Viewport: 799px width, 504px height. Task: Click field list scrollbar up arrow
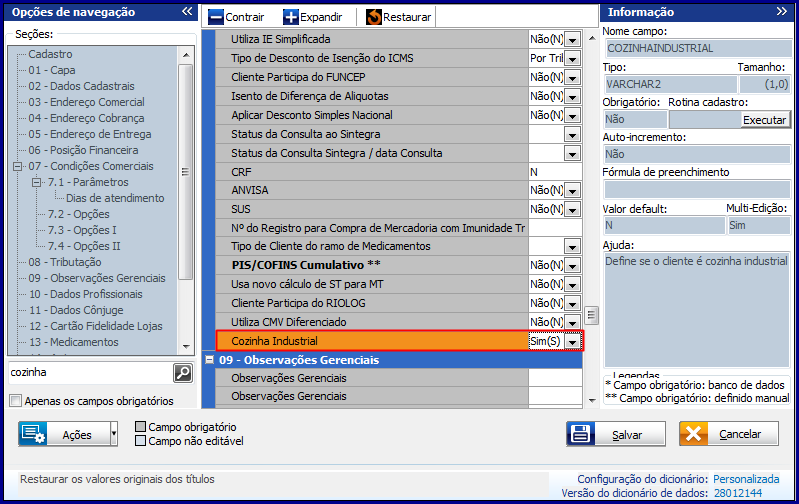[x=592, y=38]
